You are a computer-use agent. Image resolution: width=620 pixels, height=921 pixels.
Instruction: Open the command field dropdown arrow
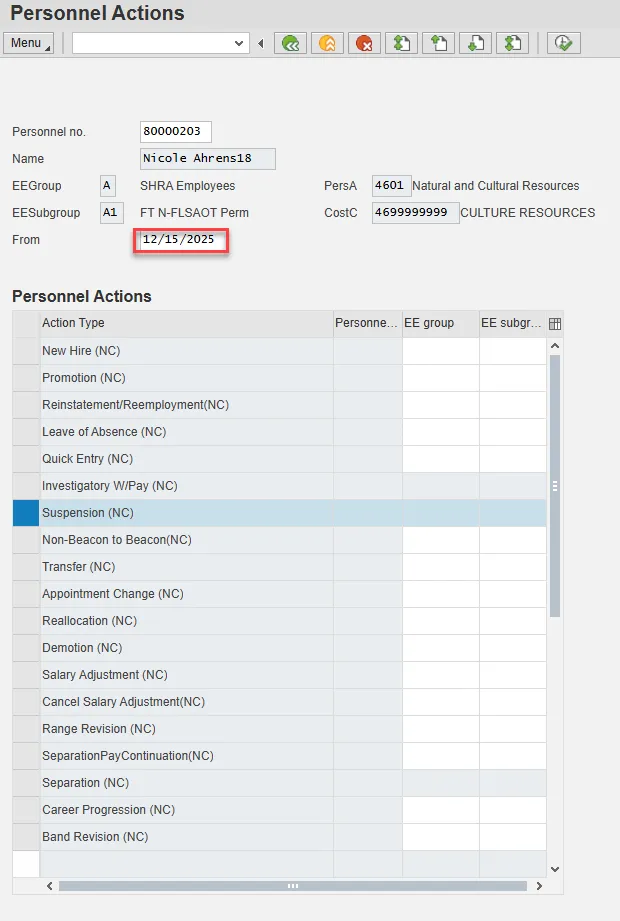pyautogui.click(x=239, y=43)
